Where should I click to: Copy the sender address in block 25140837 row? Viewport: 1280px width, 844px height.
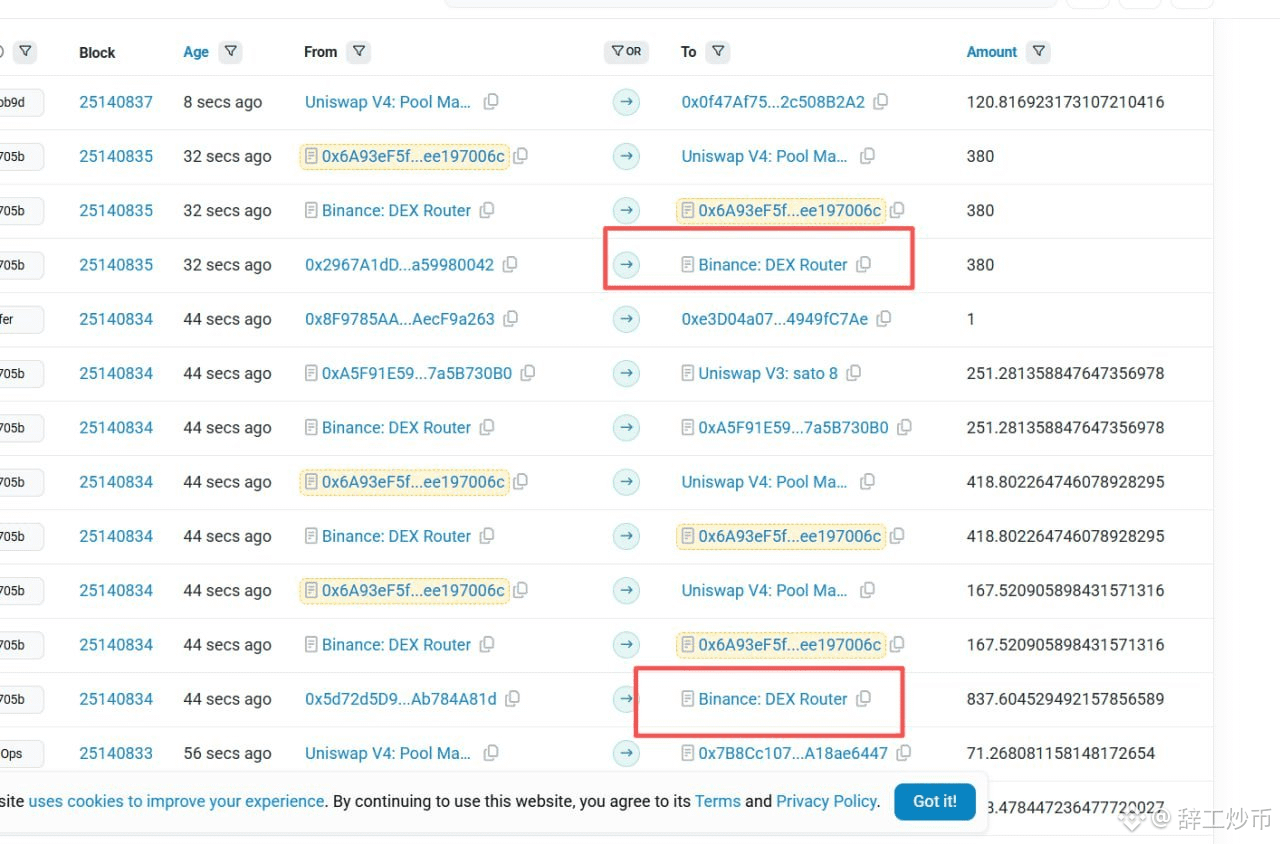[x=491, y=102]
